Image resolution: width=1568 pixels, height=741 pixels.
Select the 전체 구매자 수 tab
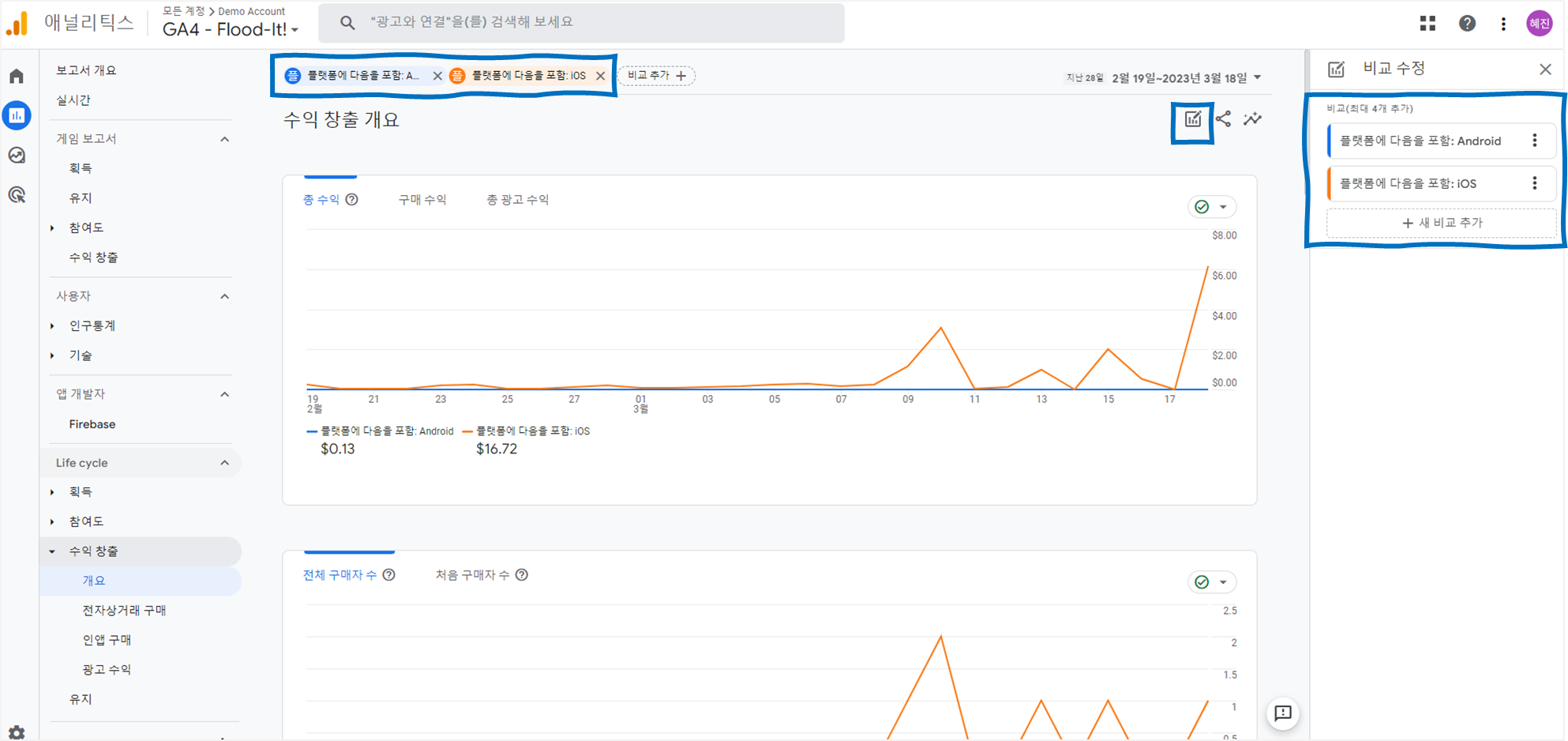pyautogui.click(x=339, y=575)
